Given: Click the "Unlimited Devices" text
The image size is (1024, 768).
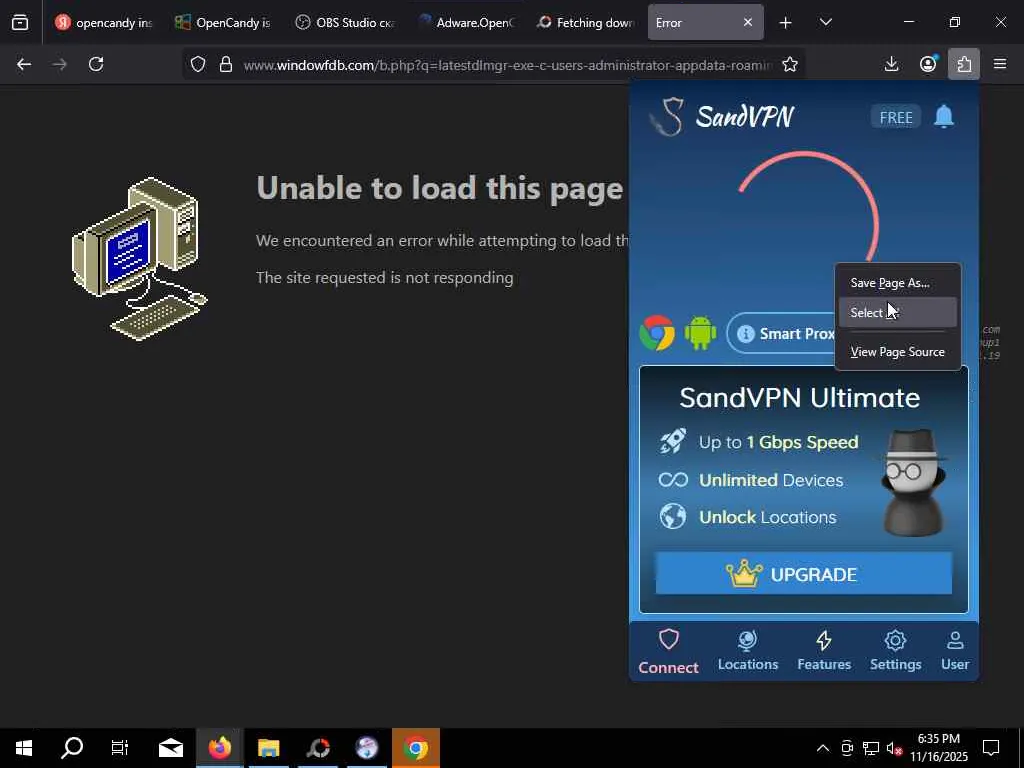Looking at the screenshot, I should (x=771, y=480).
